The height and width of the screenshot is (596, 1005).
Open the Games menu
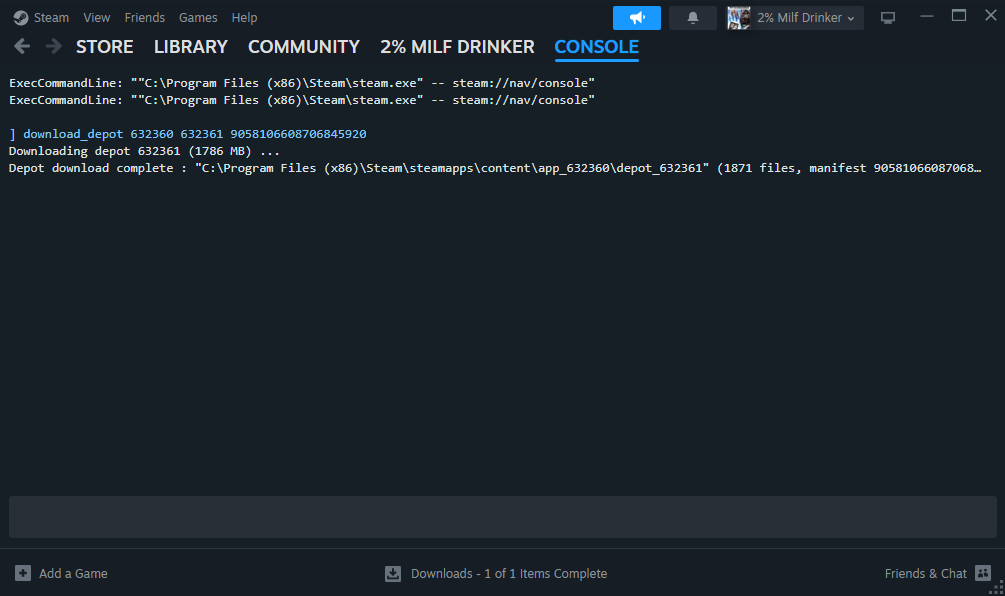click(198, 18)
